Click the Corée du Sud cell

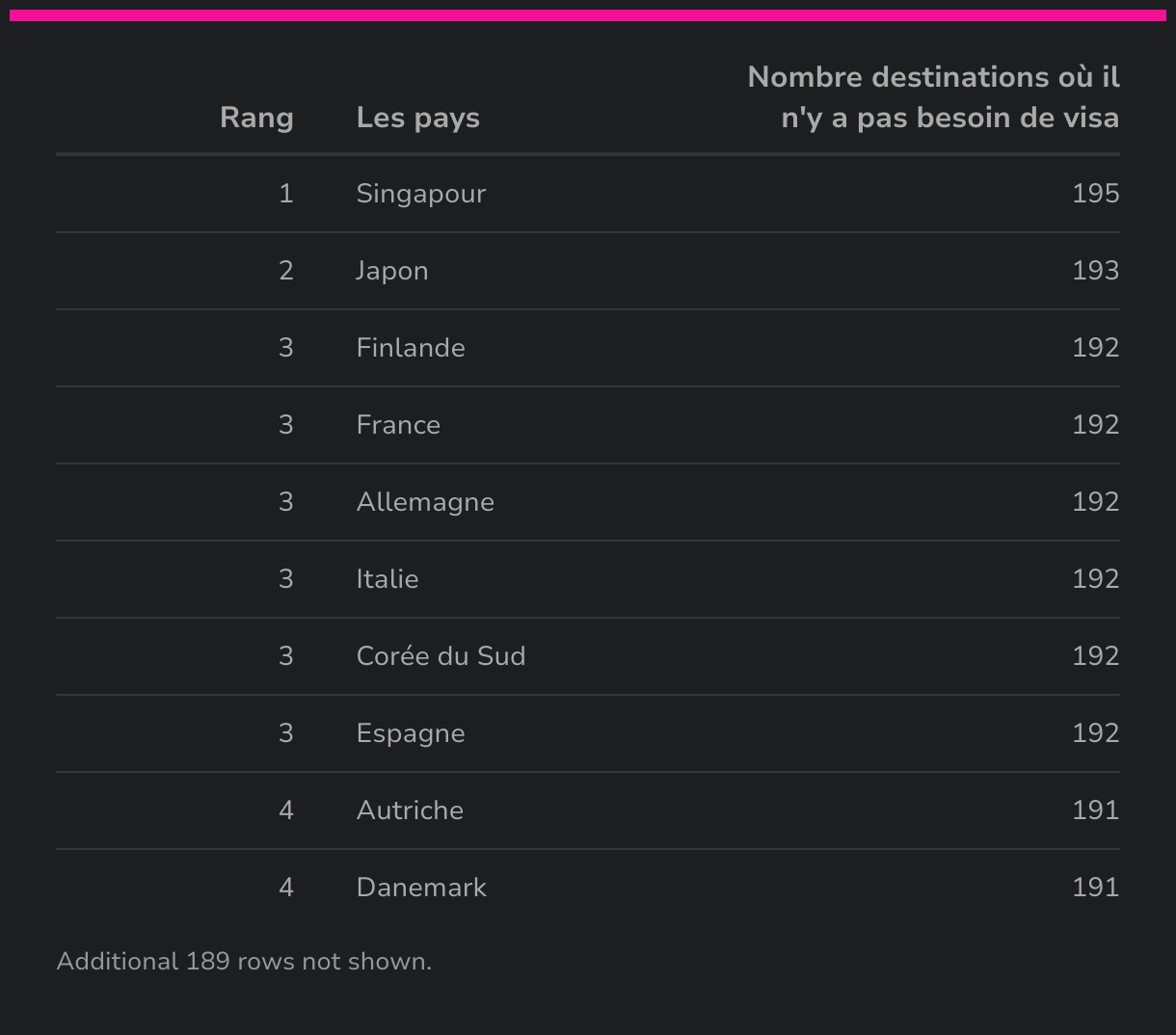click(x=441, y=656)
